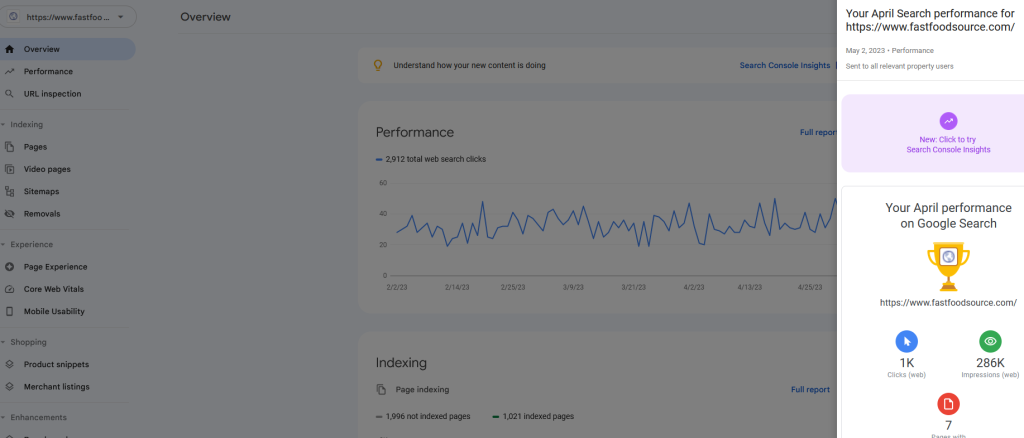The height and width of the screenshot is (438, 1024).
Task: Click the green indexed pages legend swatch
Action: coord(496,416)
